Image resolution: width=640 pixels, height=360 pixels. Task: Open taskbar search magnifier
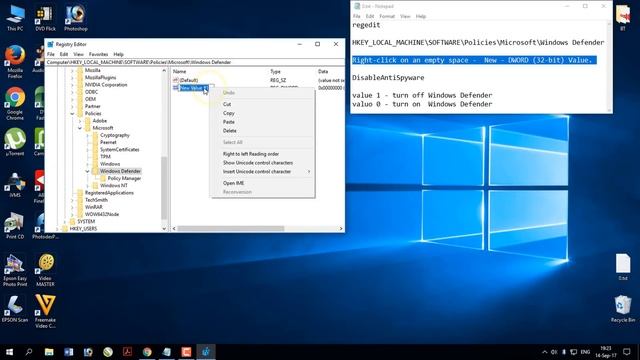(x=29, y=352)
